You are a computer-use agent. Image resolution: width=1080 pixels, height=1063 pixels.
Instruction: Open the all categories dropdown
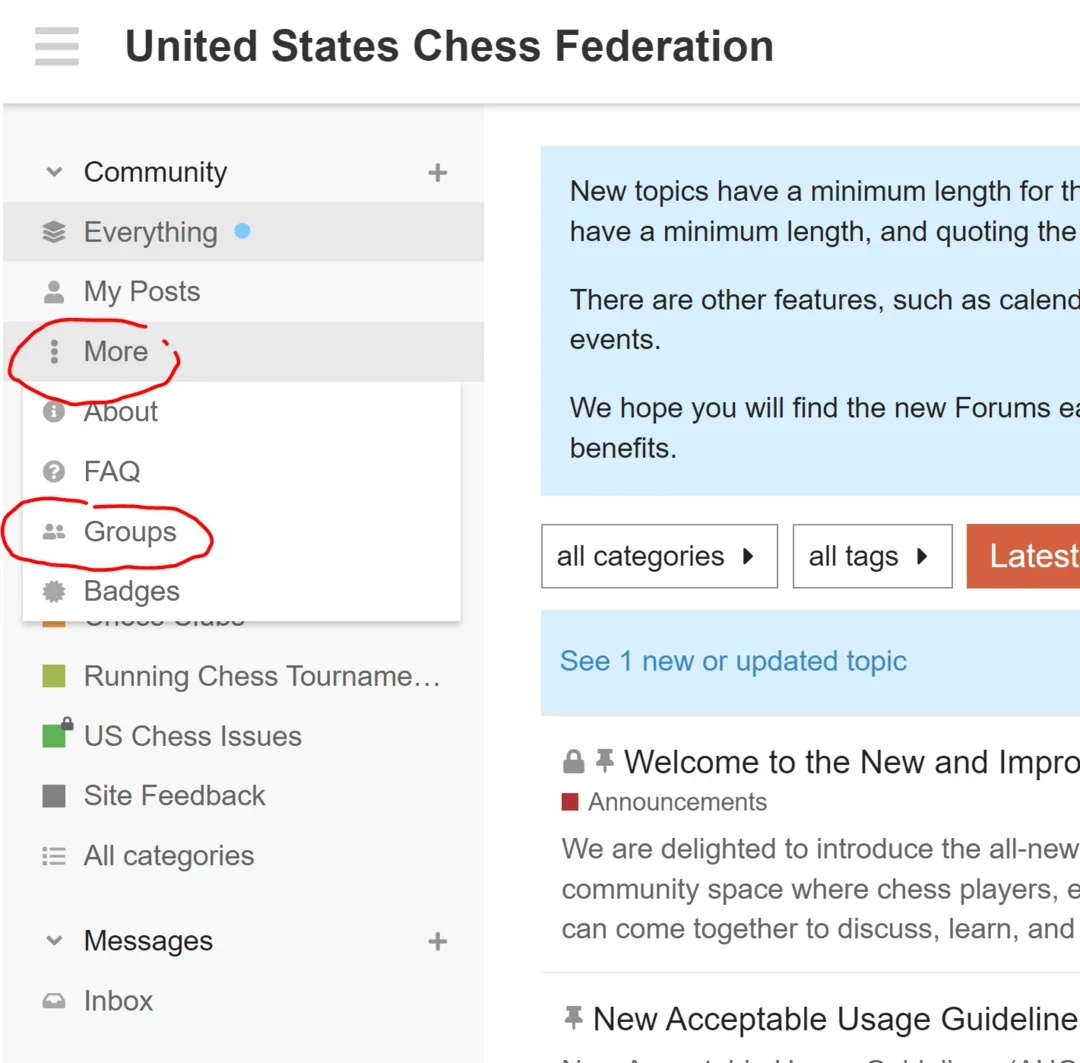[659, 556]
